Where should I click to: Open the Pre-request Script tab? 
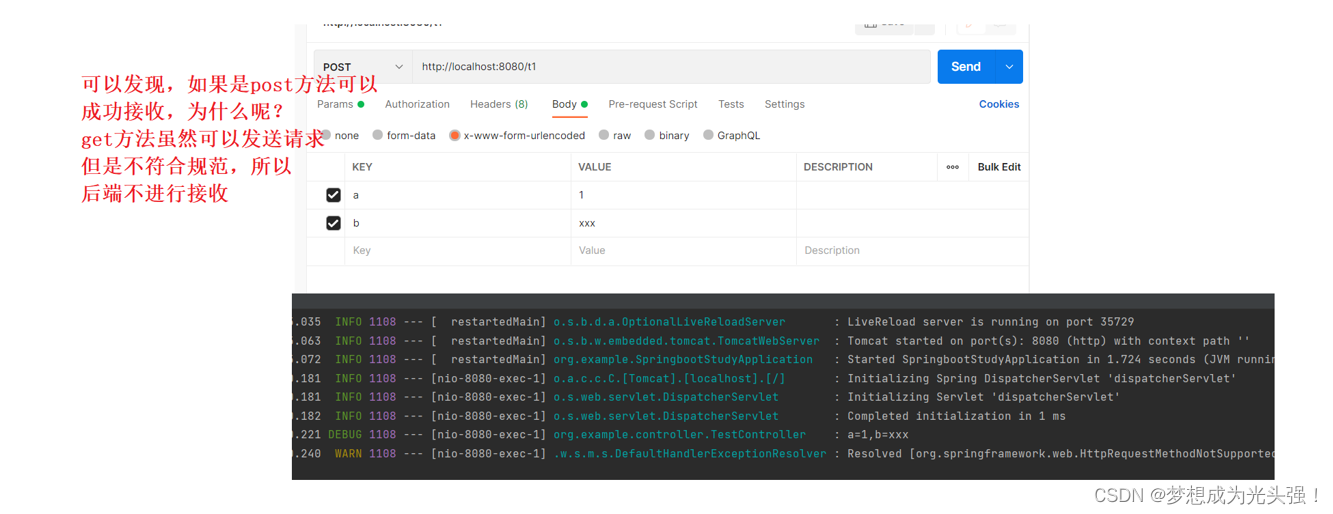click(x=653, y=104)
